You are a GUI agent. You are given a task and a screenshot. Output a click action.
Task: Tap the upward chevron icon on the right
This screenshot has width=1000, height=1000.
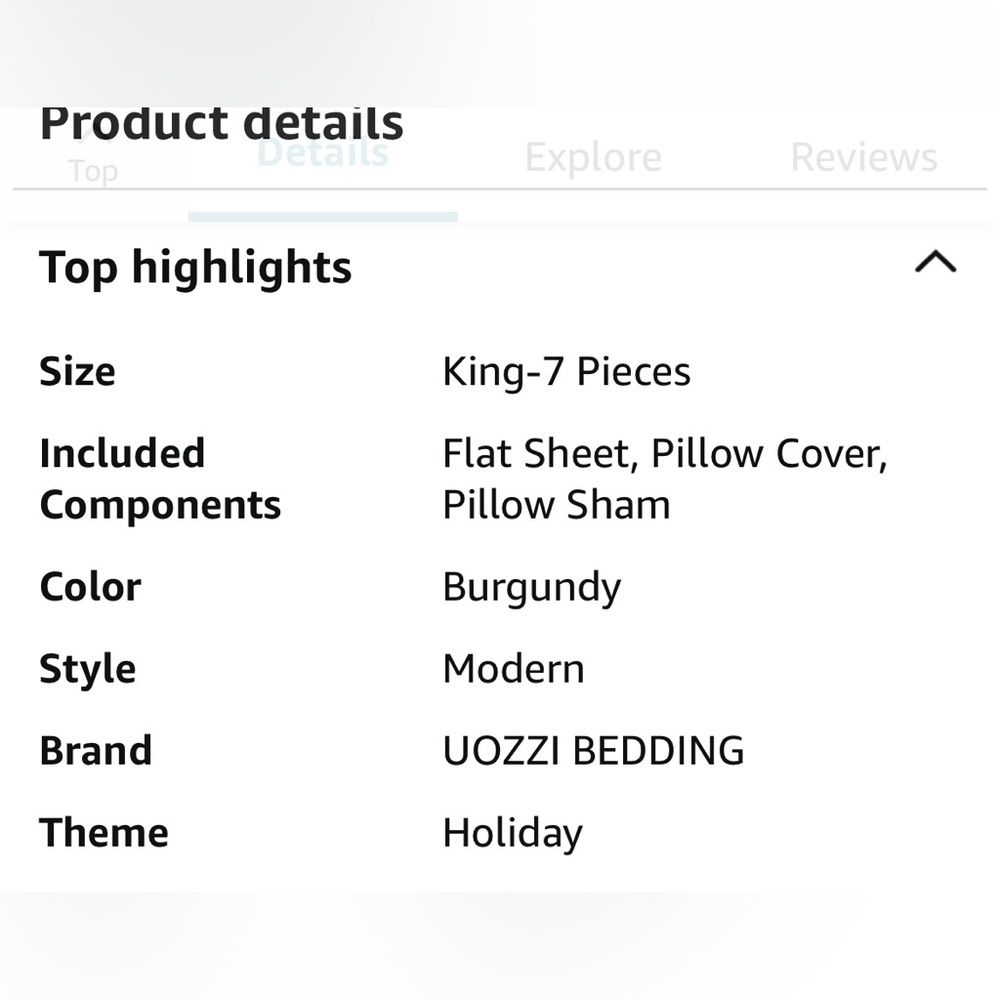coord(936,262)
